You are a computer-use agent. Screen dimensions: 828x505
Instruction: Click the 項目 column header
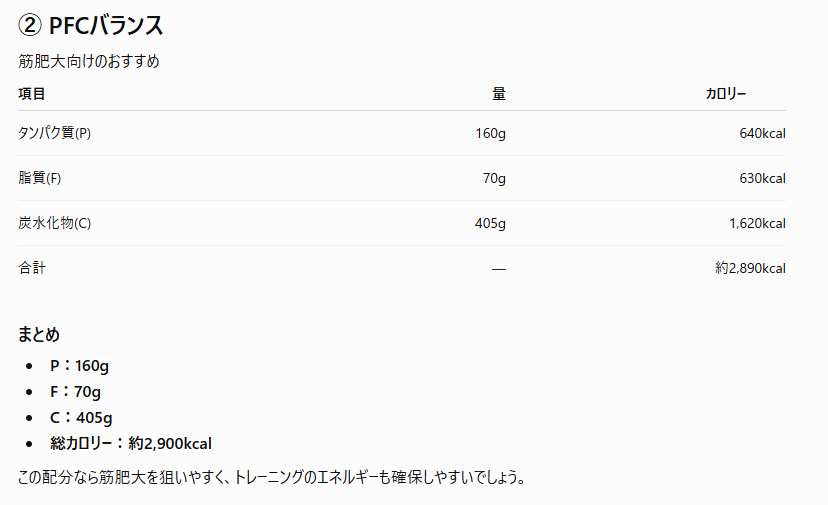(32, 93)
